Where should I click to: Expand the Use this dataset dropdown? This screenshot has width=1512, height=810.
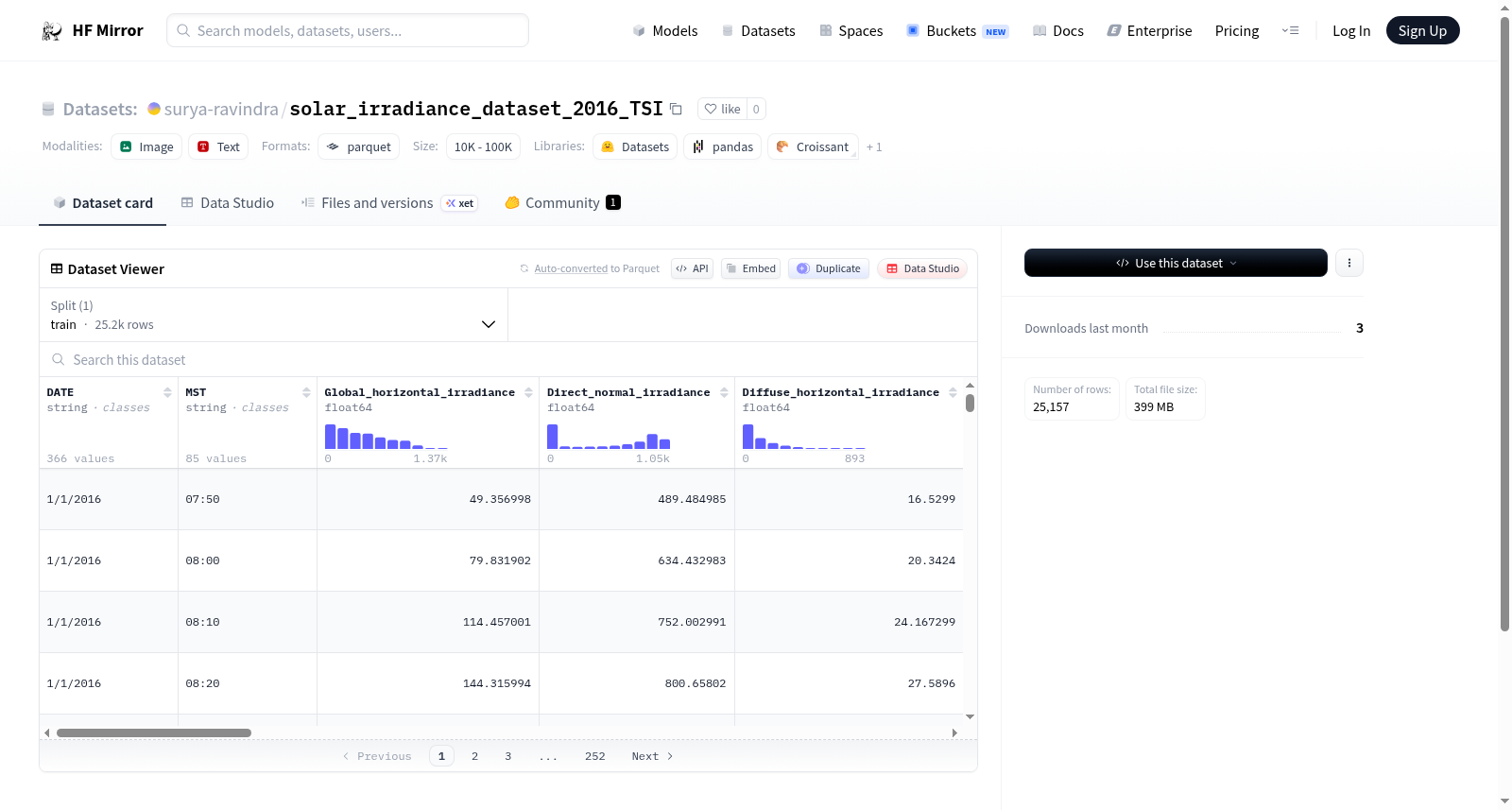1176,263
